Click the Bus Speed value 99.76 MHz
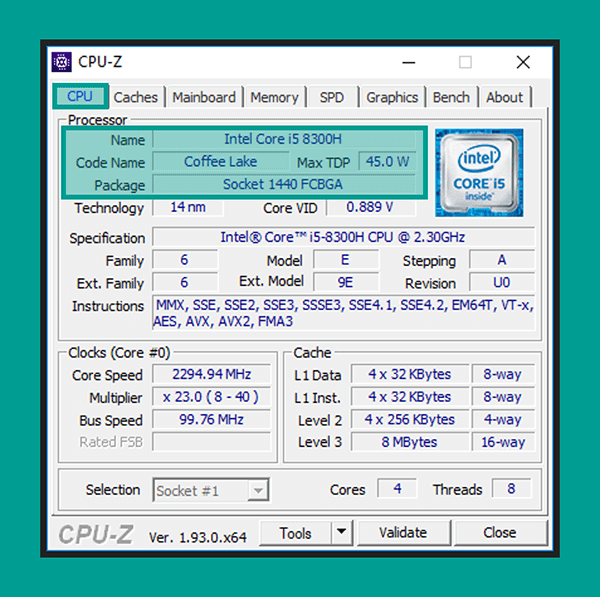Viewport: 600px width, 597px height. [x=211, y=419]
